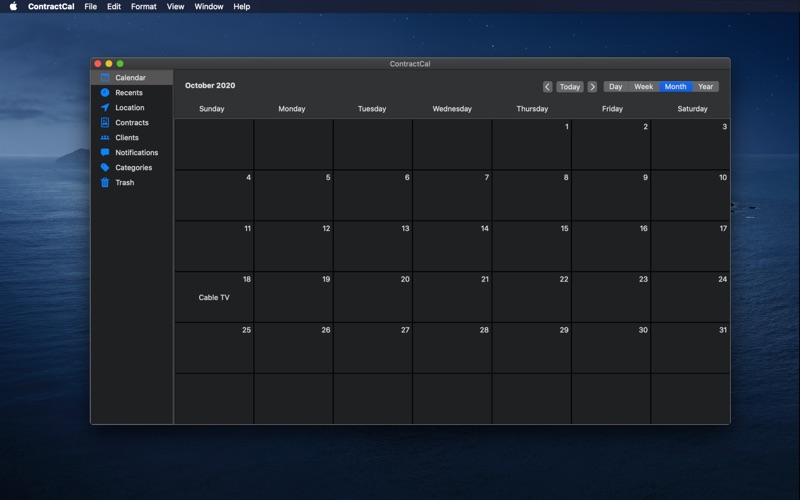Viewport: 800px width, 500px height.
Task: Open the Help menu
Action: click(241, 6)
